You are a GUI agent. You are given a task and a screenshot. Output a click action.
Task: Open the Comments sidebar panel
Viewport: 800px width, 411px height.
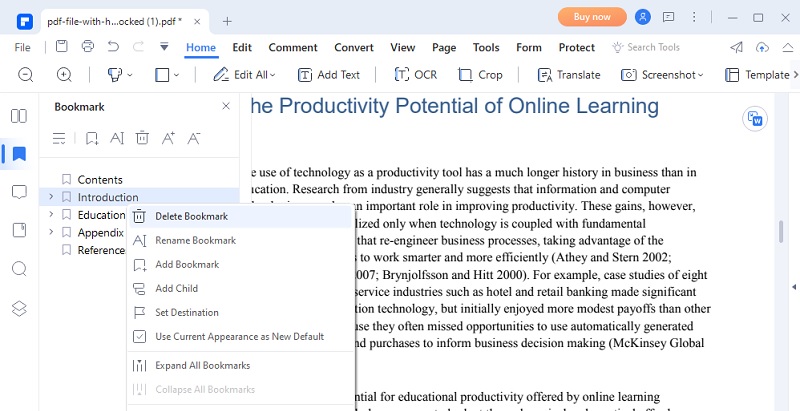(x=19, y=192)
